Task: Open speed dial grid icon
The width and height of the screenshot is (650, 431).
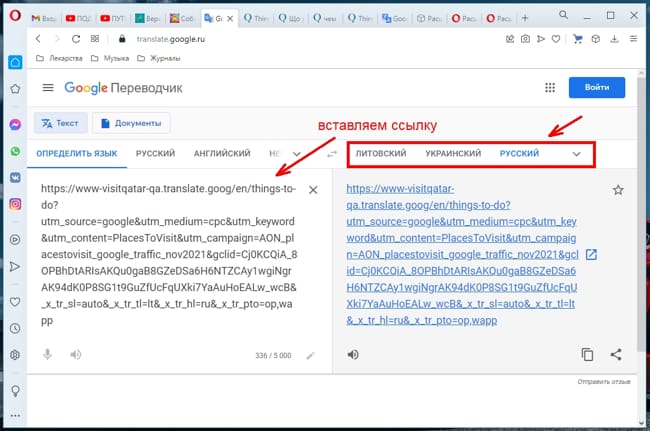Action: (x=95, y=39)
